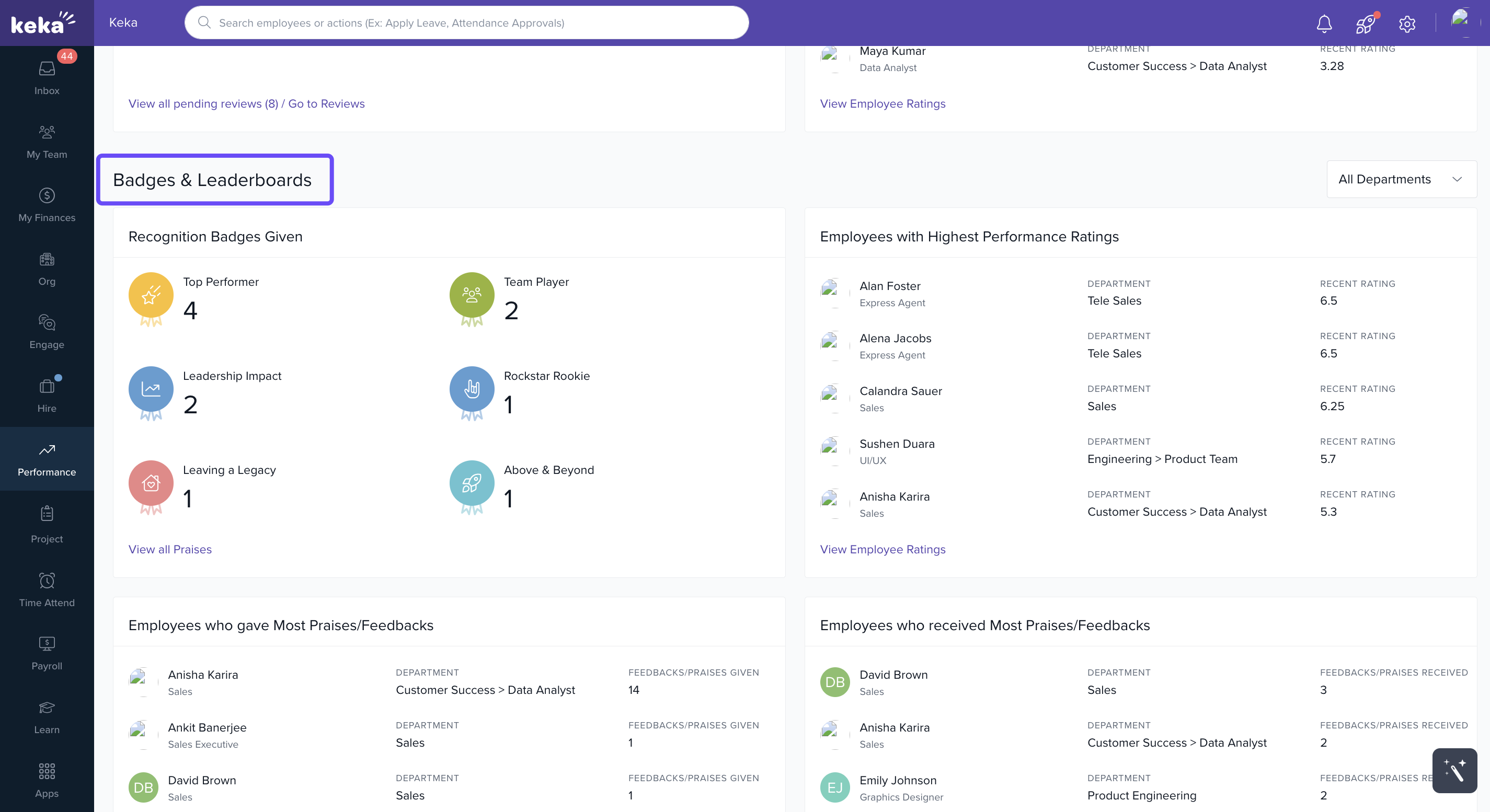Open View all Praises link
The width and height of the screenshot is (1490, 812).
(x=170, y=549)
